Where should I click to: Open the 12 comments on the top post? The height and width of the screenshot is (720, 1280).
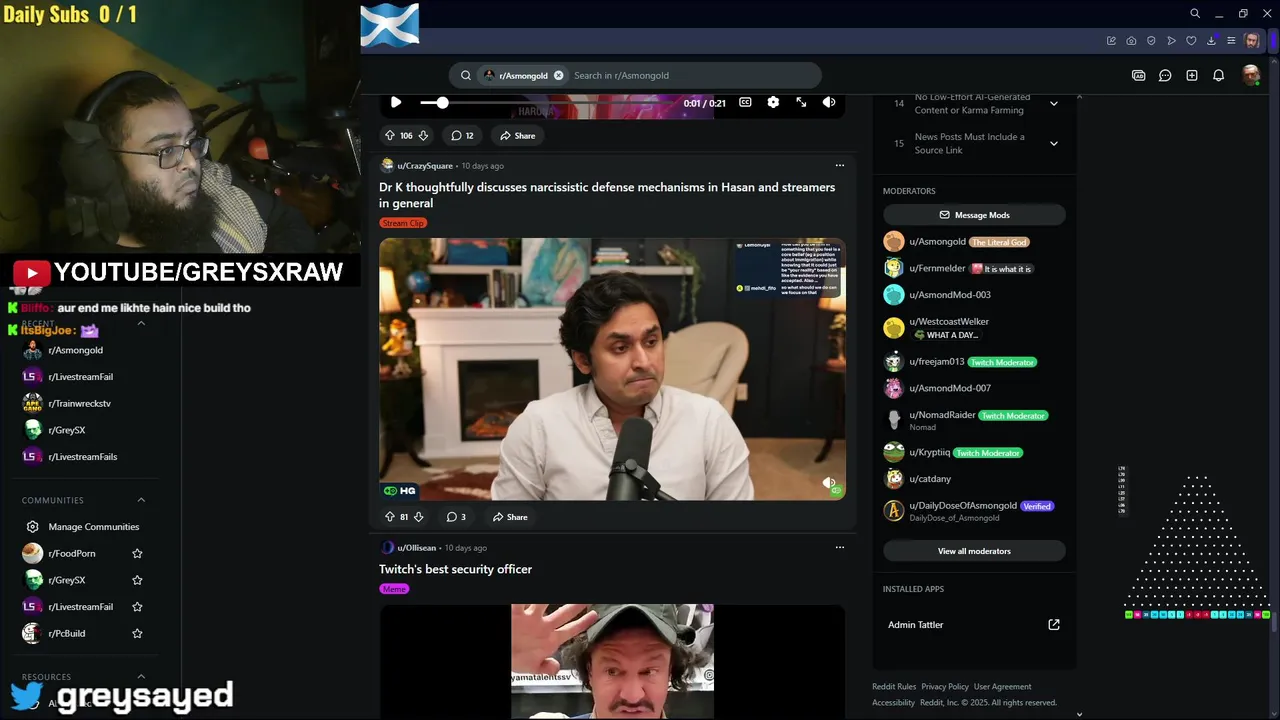point(462,135)
